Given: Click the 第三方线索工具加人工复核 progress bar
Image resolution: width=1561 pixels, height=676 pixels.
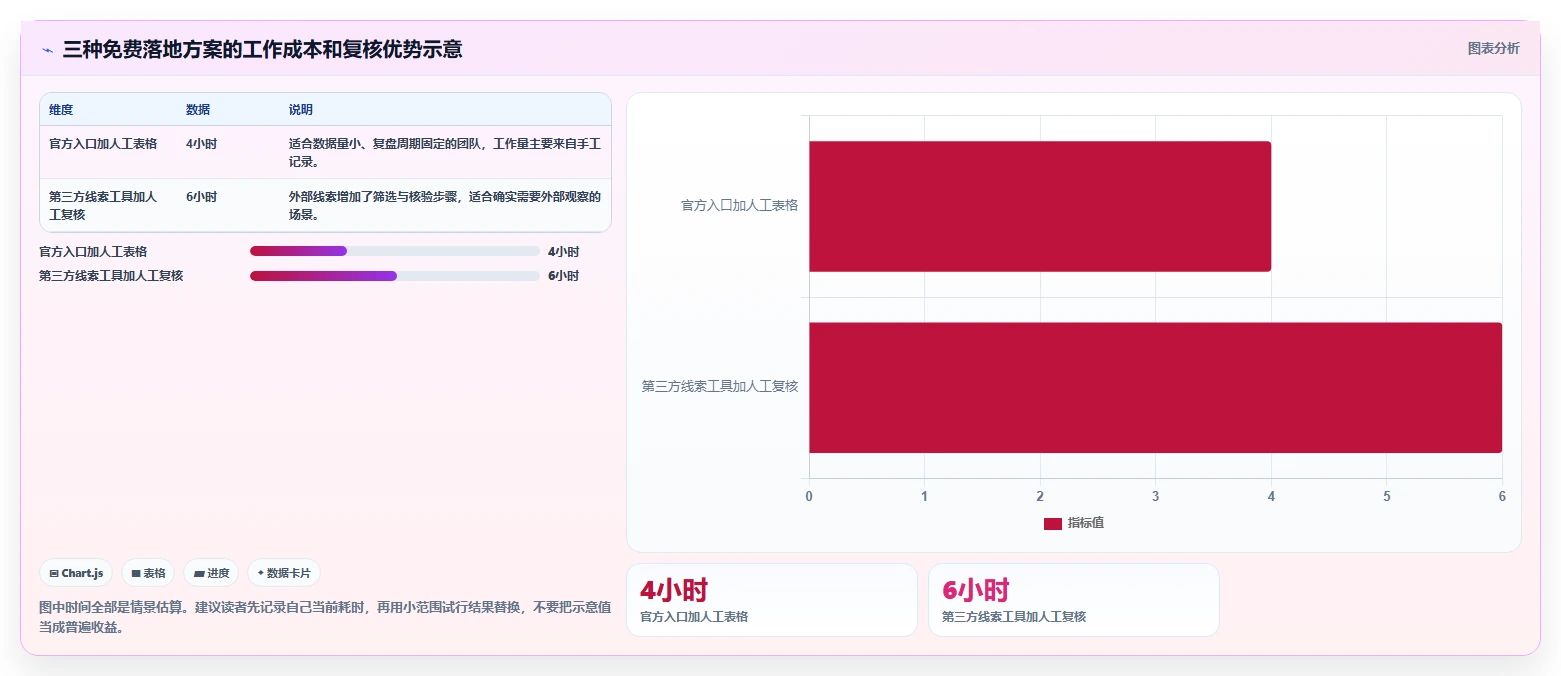Looking at the screenshot, I should click(395, 276).
